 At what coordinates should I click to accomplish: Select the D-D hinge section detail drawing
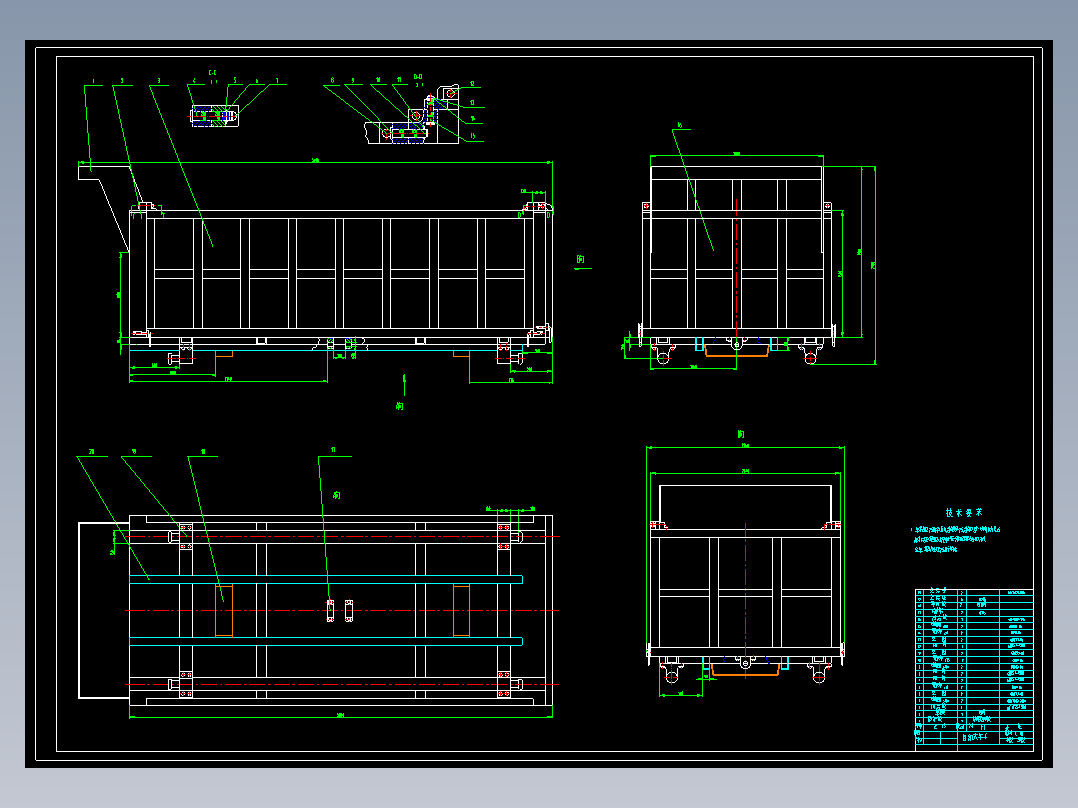(412, 116)
